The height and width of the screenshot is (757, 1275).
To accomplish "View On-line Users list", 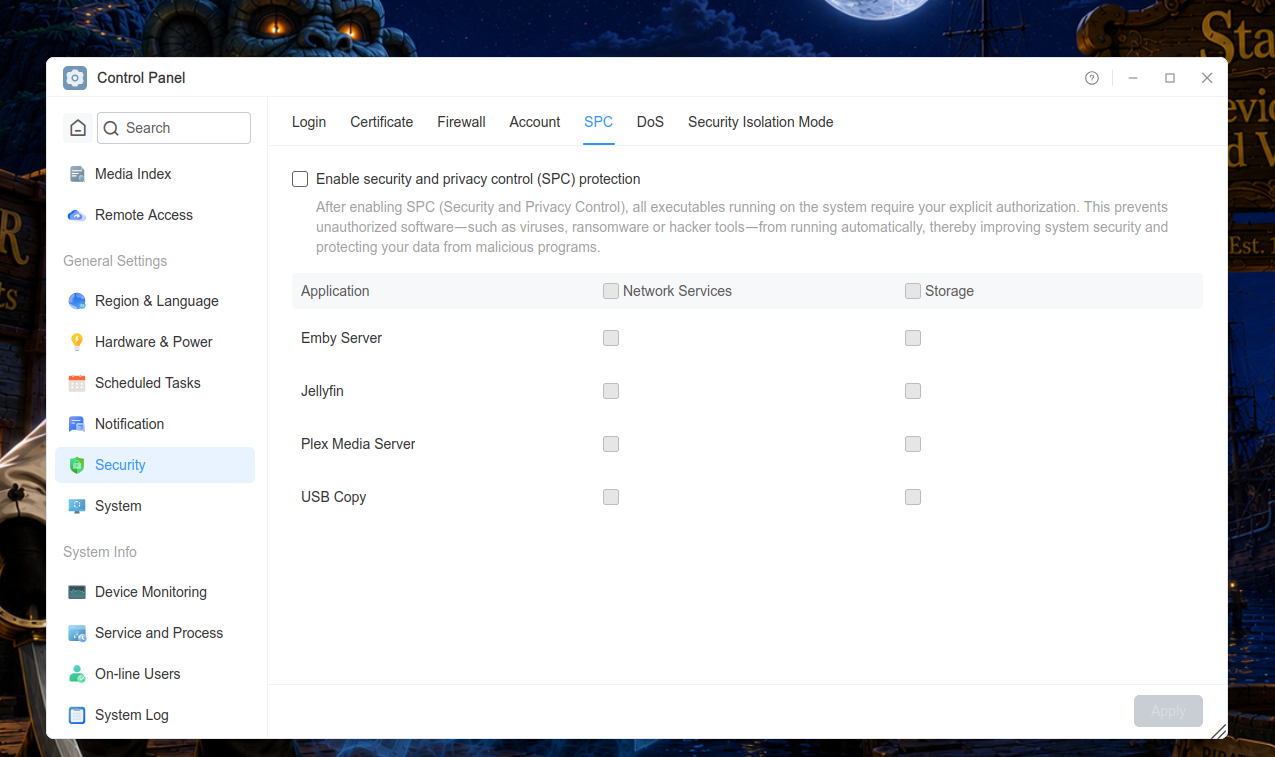I will point(155,674).
